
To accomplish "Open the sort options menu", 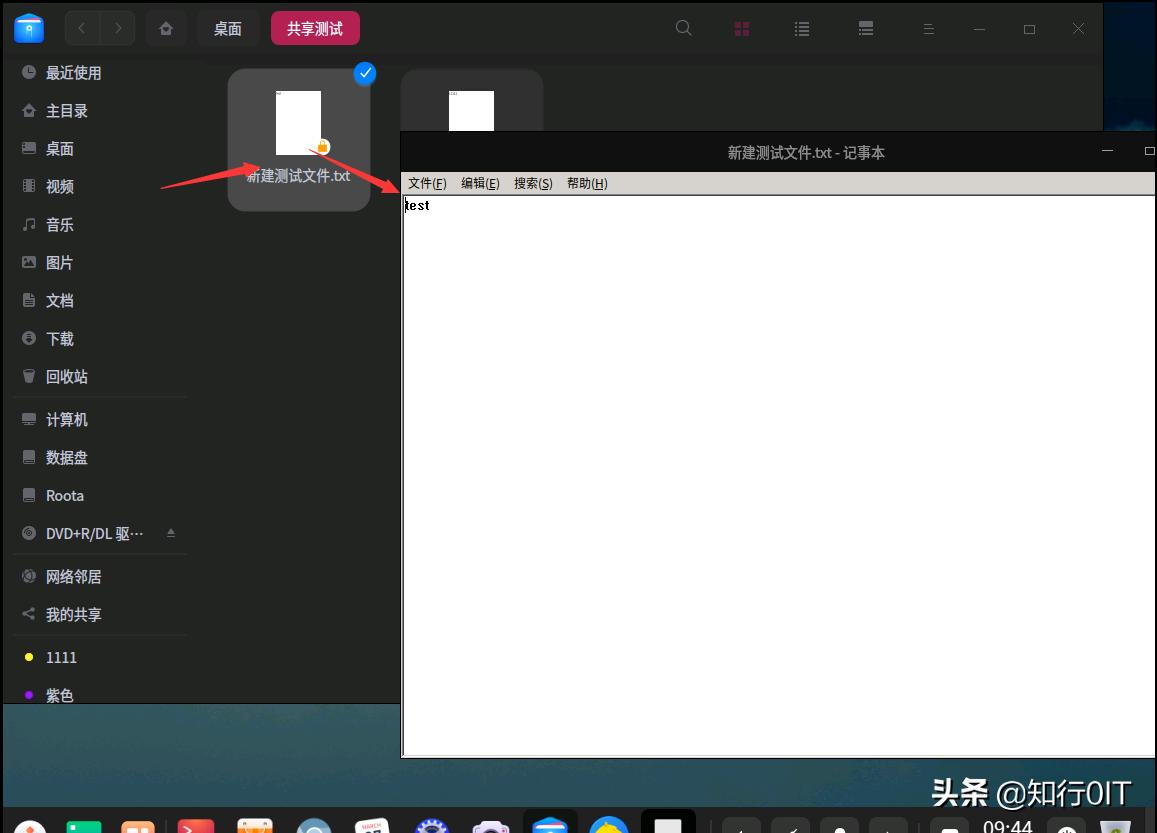I will coord(929,28).
